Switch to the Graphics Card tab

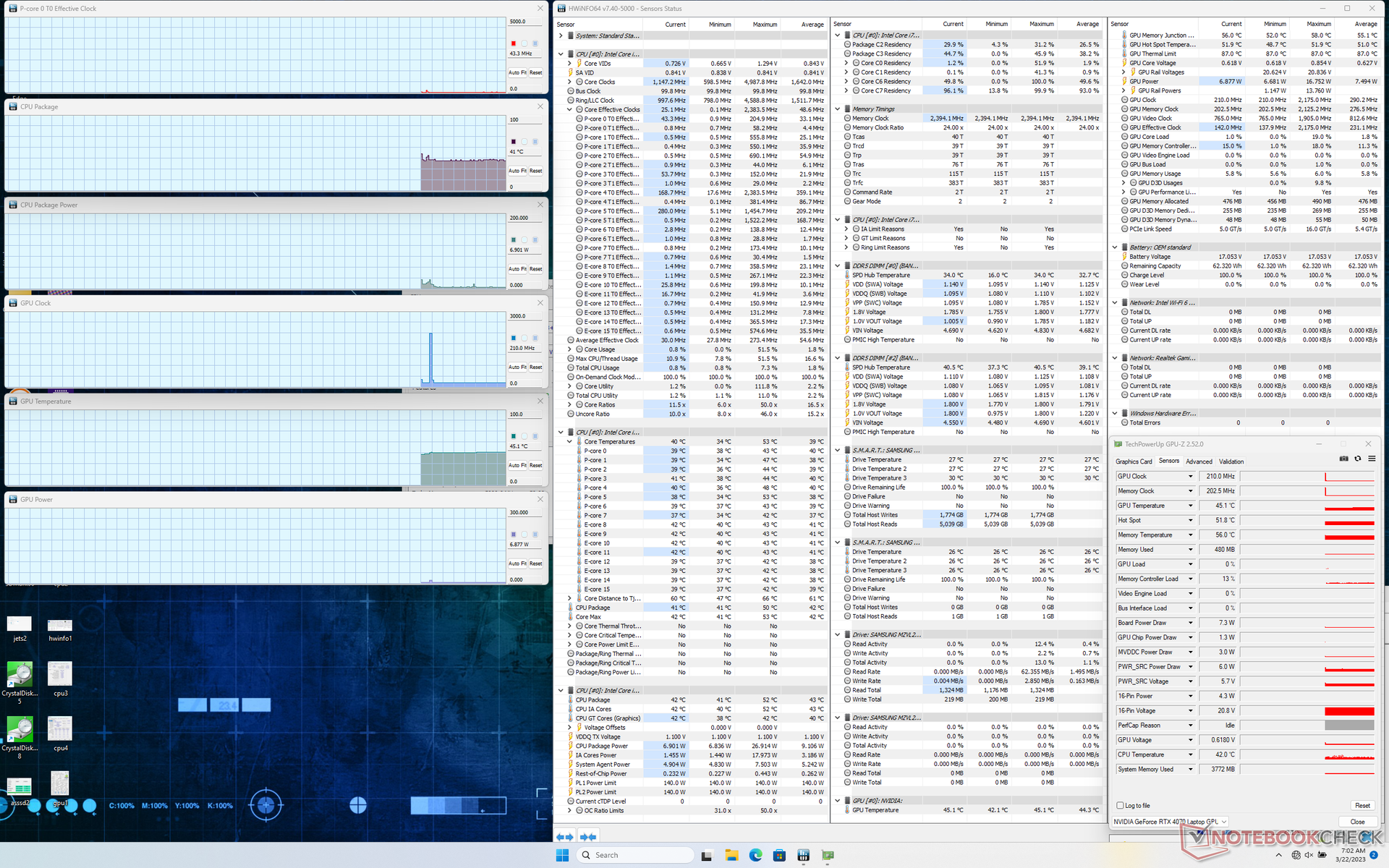1134,461
